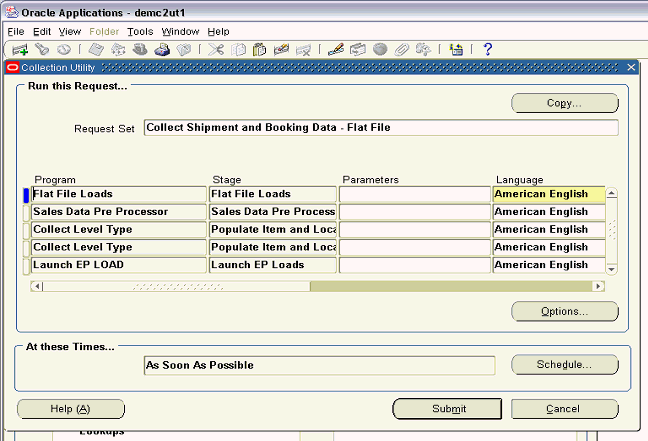Click the horizontal scrollbar left arrow
Screen dimensions: 648x441
tap(37, 286)
